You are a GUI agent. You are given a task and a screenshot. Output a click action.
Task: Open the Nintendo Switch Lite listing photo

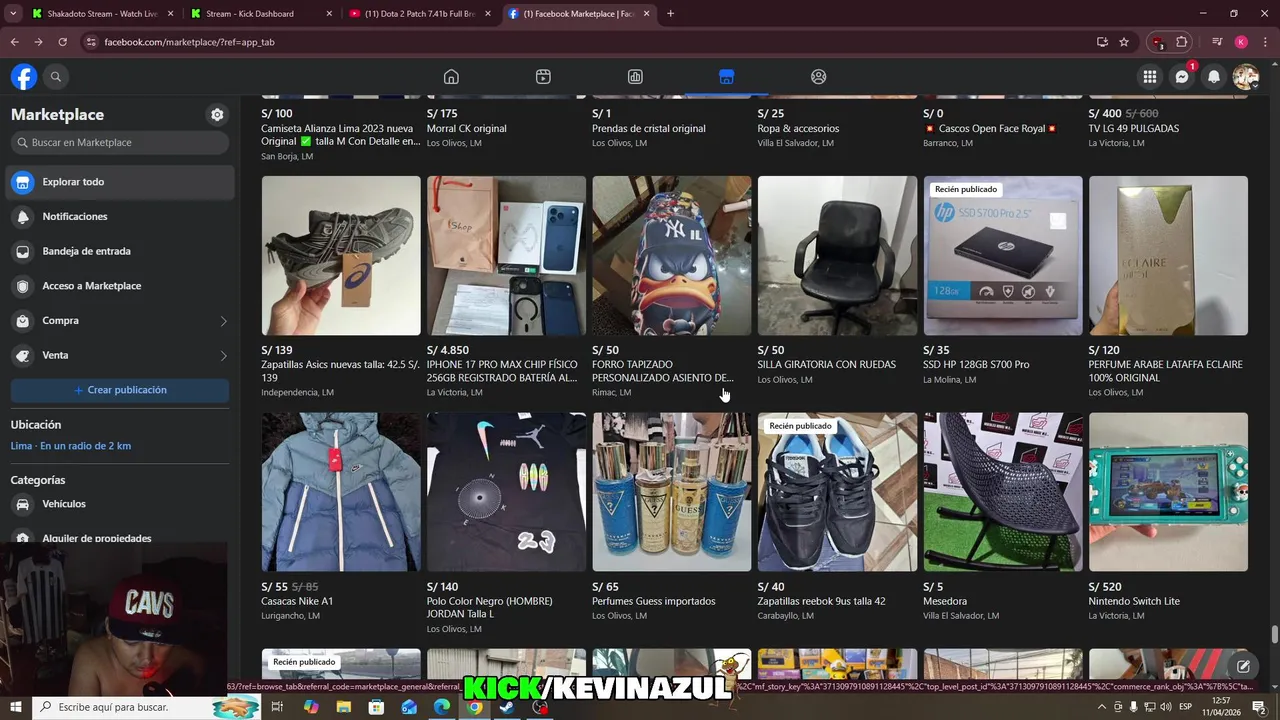pos(1168,492)
